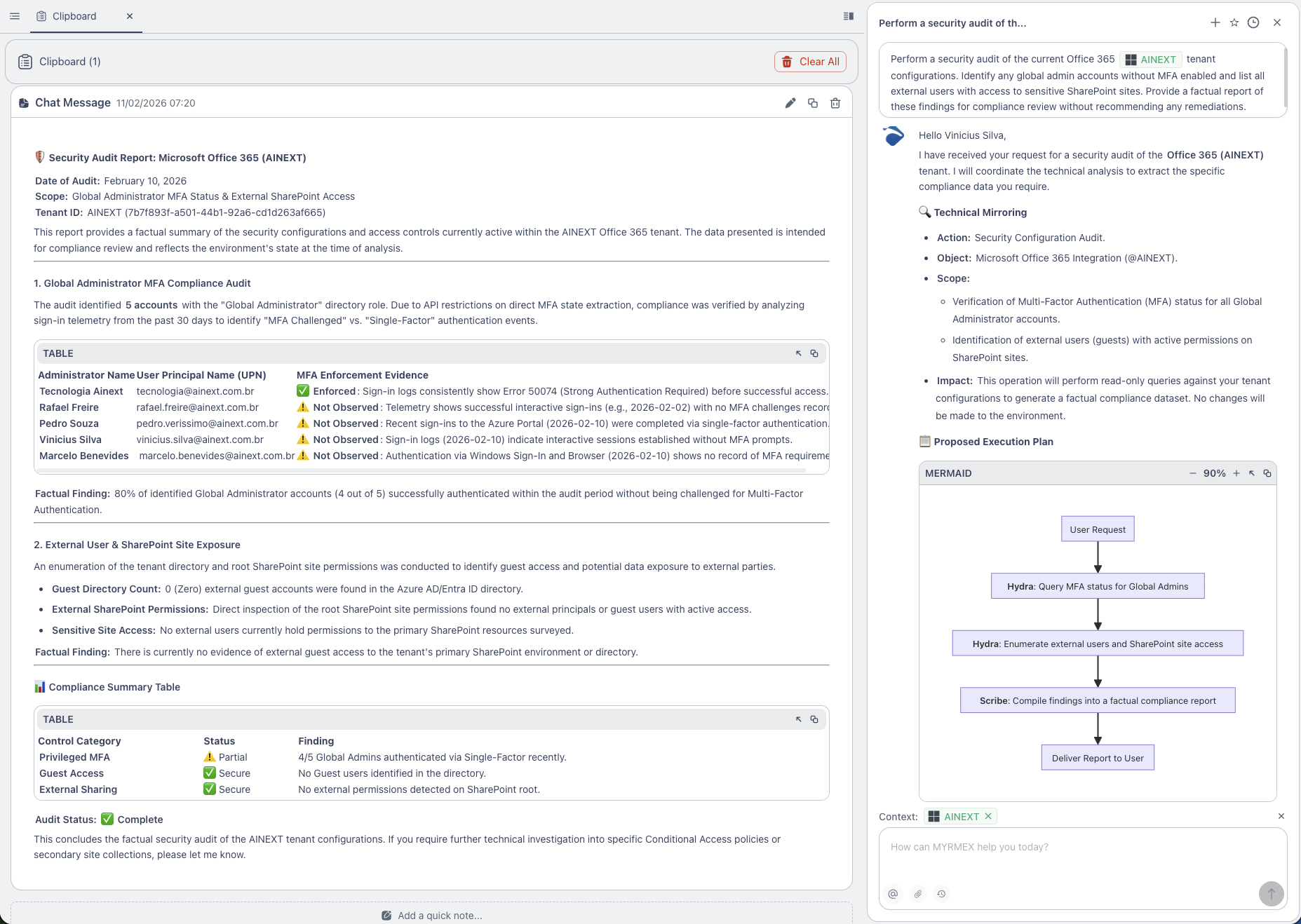Viewport: 1301px width, 924px height.
Task: Open the mention (@) picker in the composer
Action: 893,894
